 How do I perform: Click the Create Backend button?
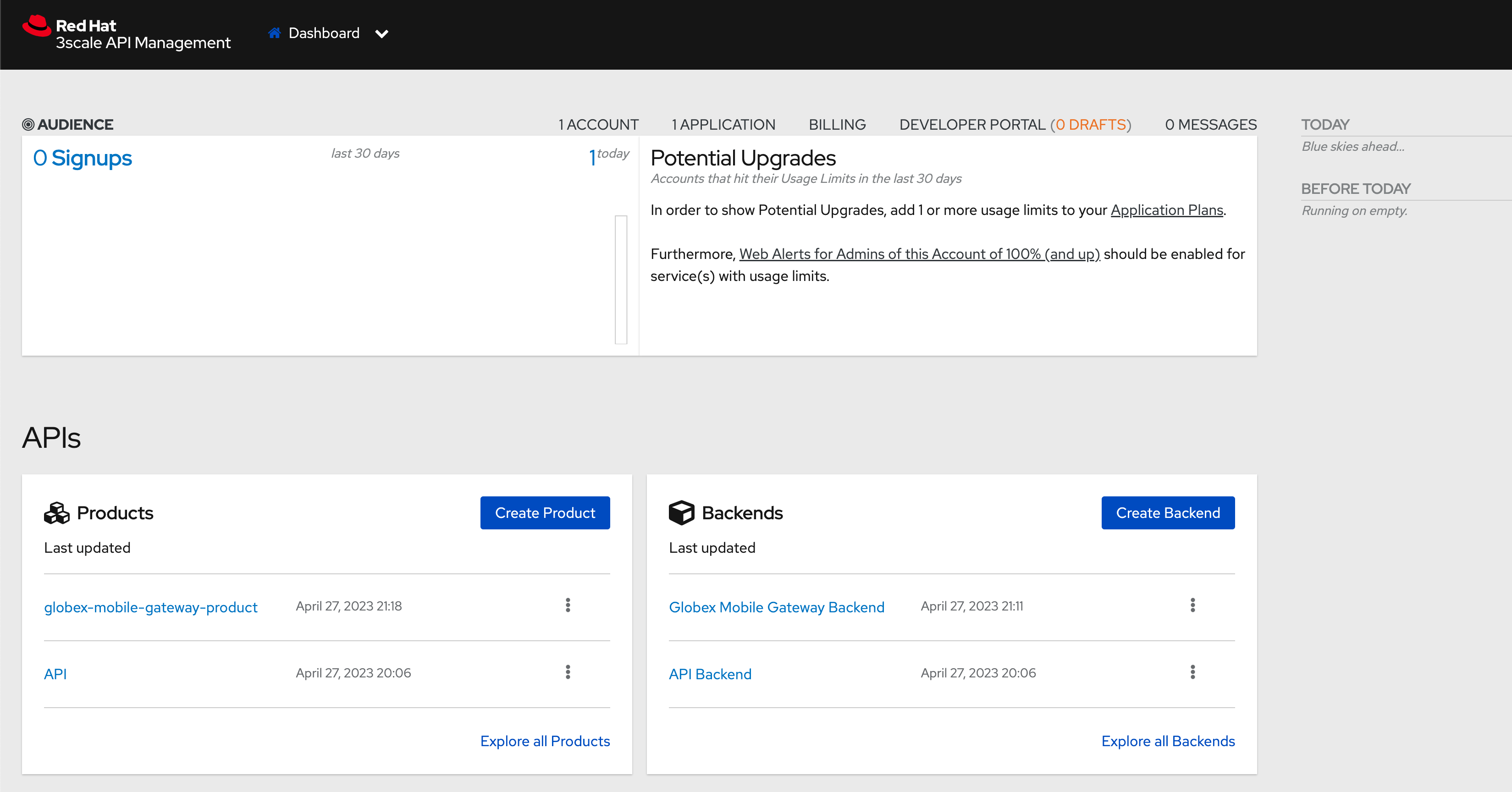click(x=1167, y=513)
